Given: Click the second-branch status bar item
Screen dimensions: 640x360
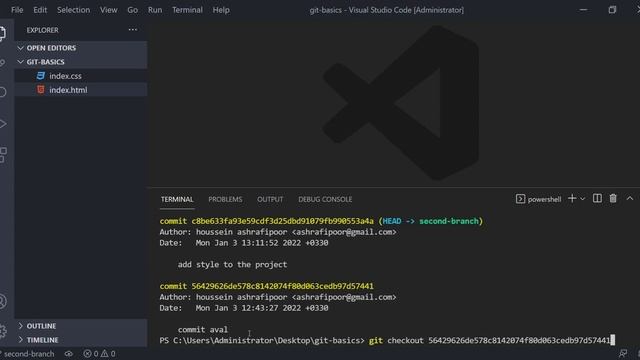Looking at the screenshot, I should pos(27,353).
